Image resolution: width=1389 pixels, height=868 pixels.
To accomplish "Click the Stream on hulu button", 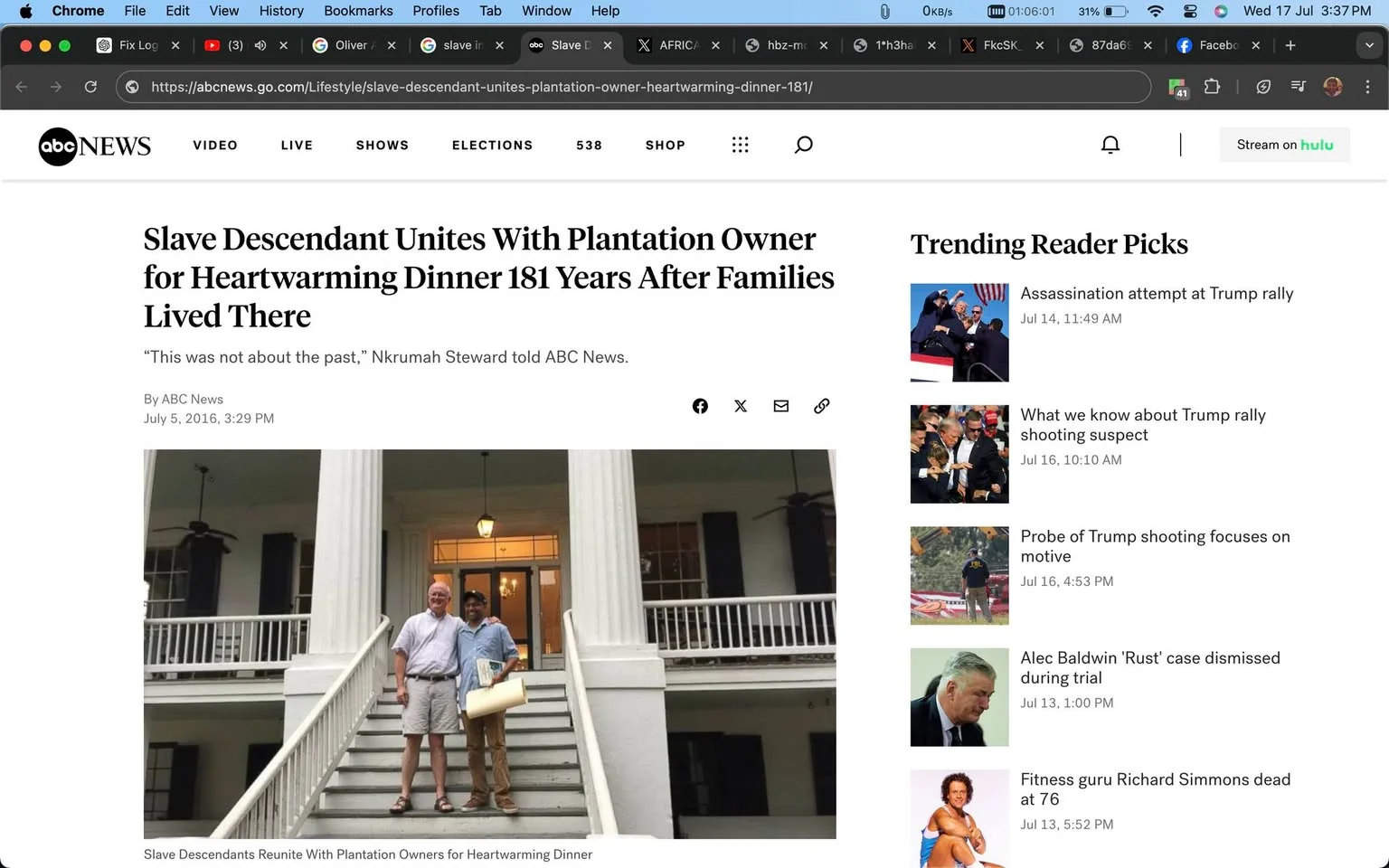I will point(1284,145).
